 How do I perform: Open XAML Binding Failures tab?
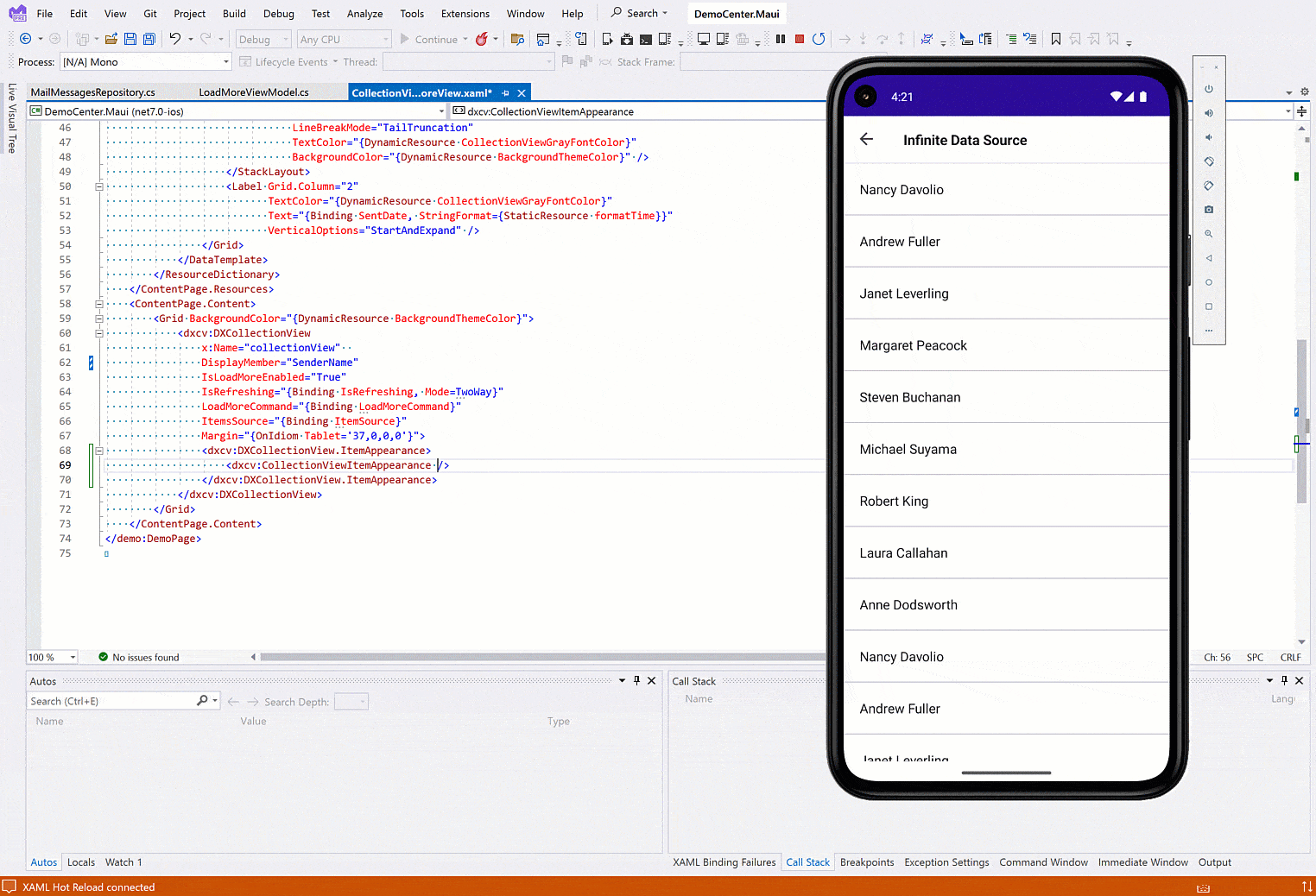(x=724, y=862)
